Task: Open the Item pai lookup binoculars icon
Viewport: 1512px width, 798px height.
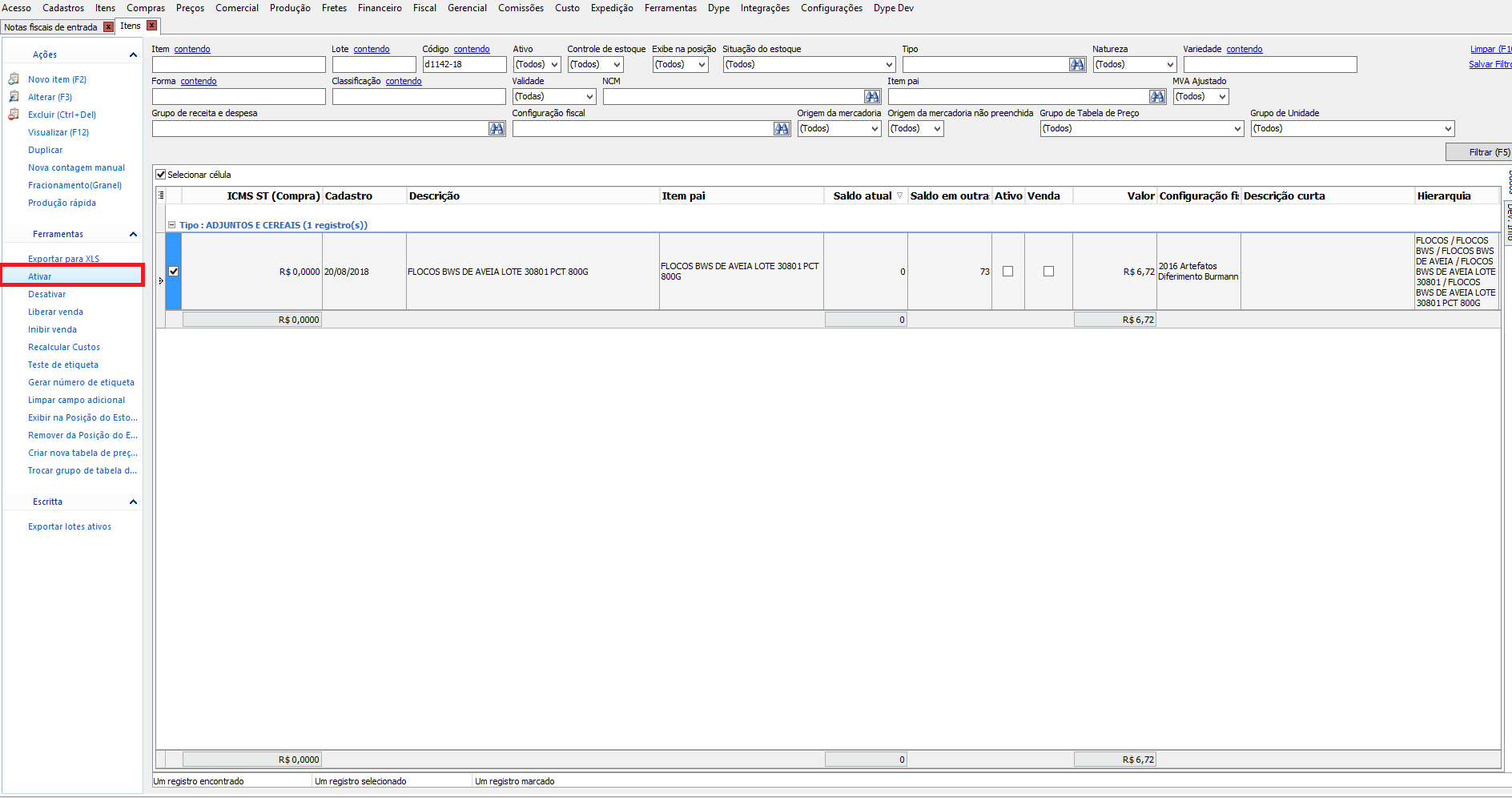Action: click(x=1157, y=96)
